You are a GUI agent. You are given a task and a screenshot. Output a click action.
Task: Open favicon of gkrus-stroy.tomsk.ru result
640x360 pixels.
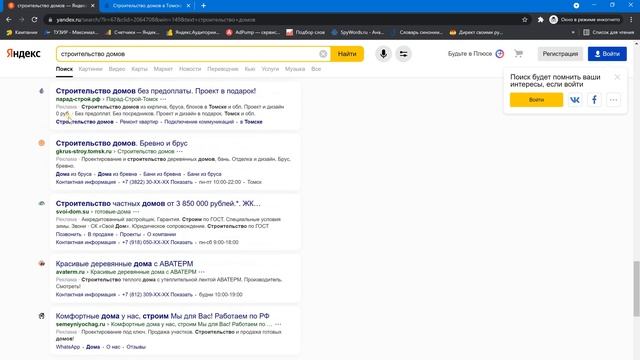coord(42,143)
